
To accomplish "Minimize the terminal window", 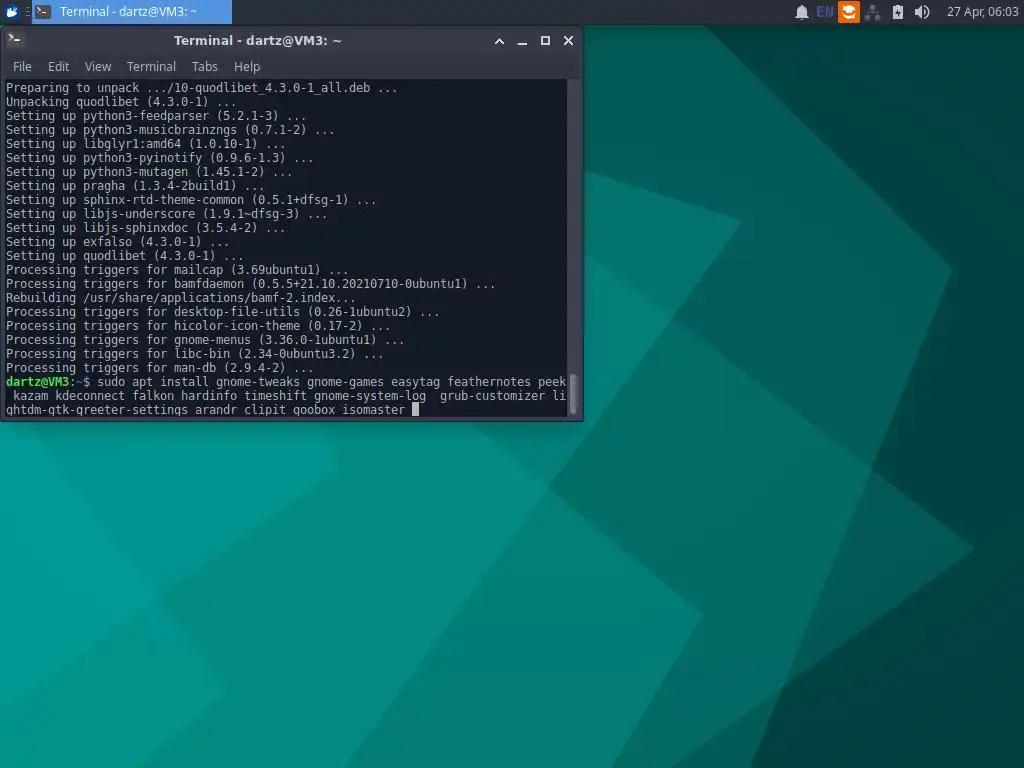I will pyautogui.click(x=522, y=40).
